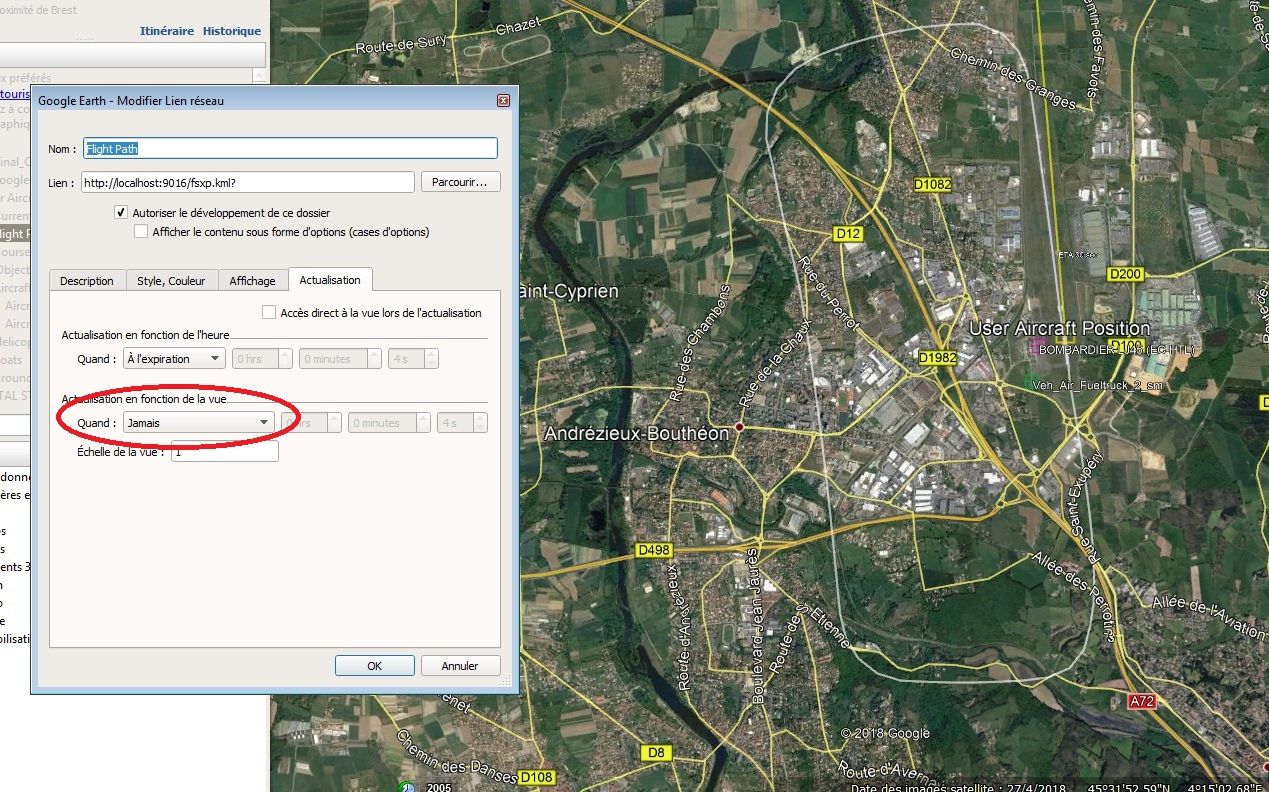Click the 'Chazet' label on map
The image size is (1269, 792).
point(517,26)
